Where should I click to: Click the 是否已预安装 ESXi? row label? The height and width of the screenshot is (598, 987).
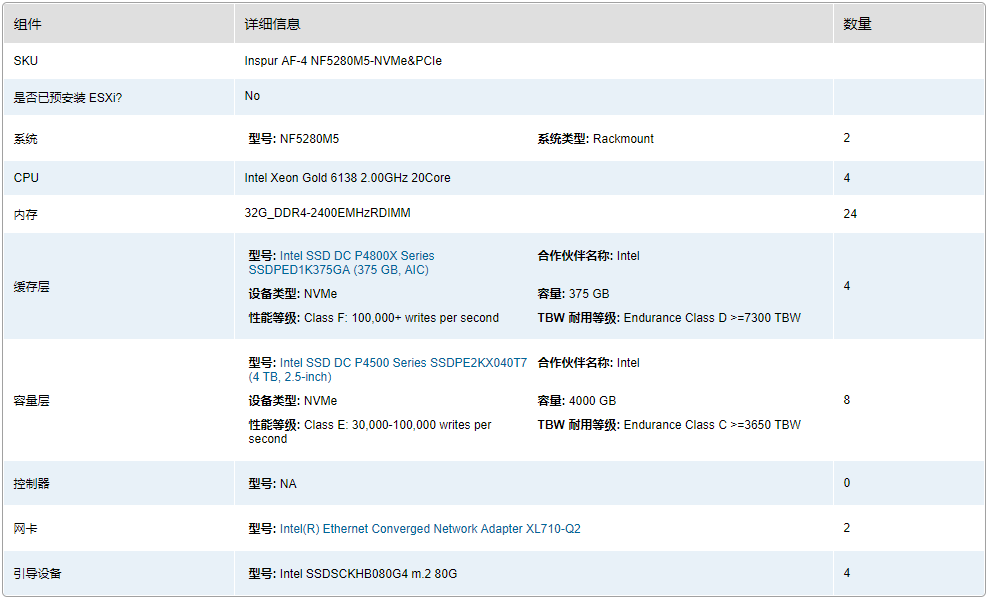pyautogui.click(x=68, y=98)
